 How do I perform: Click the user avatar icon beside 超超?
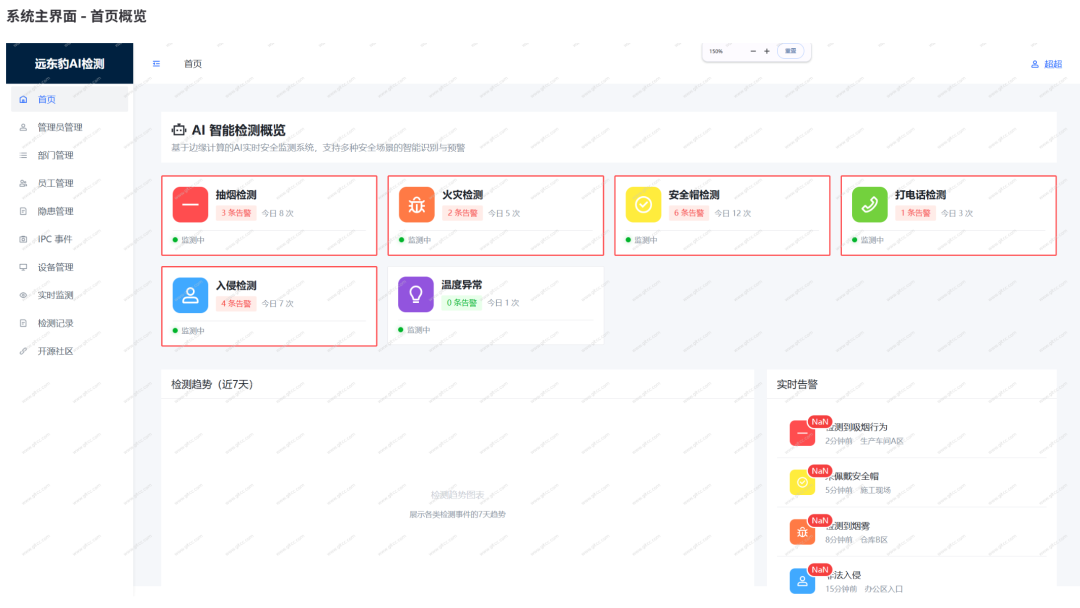1035,64
